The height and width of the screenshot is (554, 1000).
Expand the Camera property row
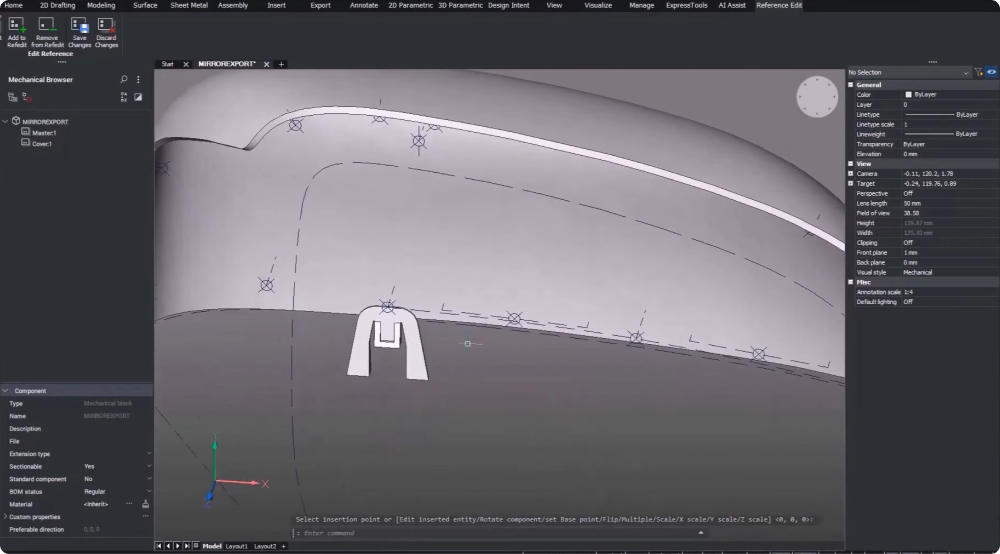tap(851, 173)
